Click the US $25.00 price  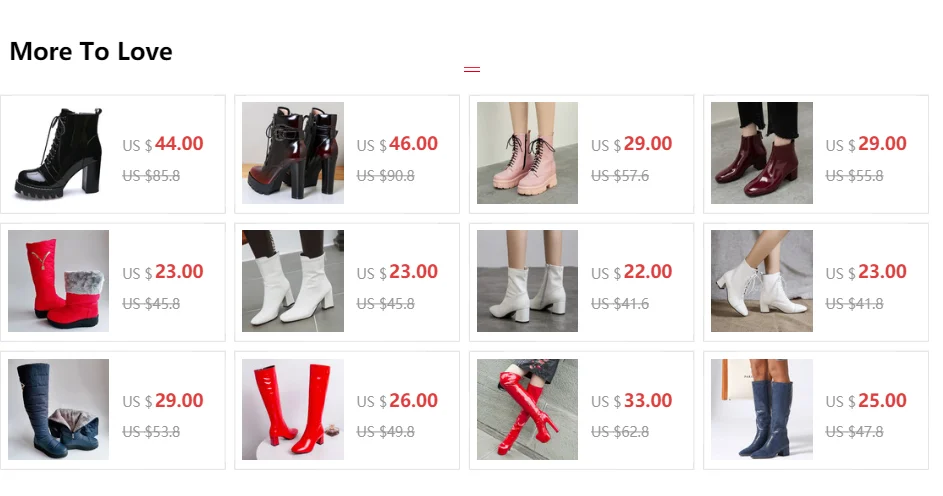pos(866,401)
